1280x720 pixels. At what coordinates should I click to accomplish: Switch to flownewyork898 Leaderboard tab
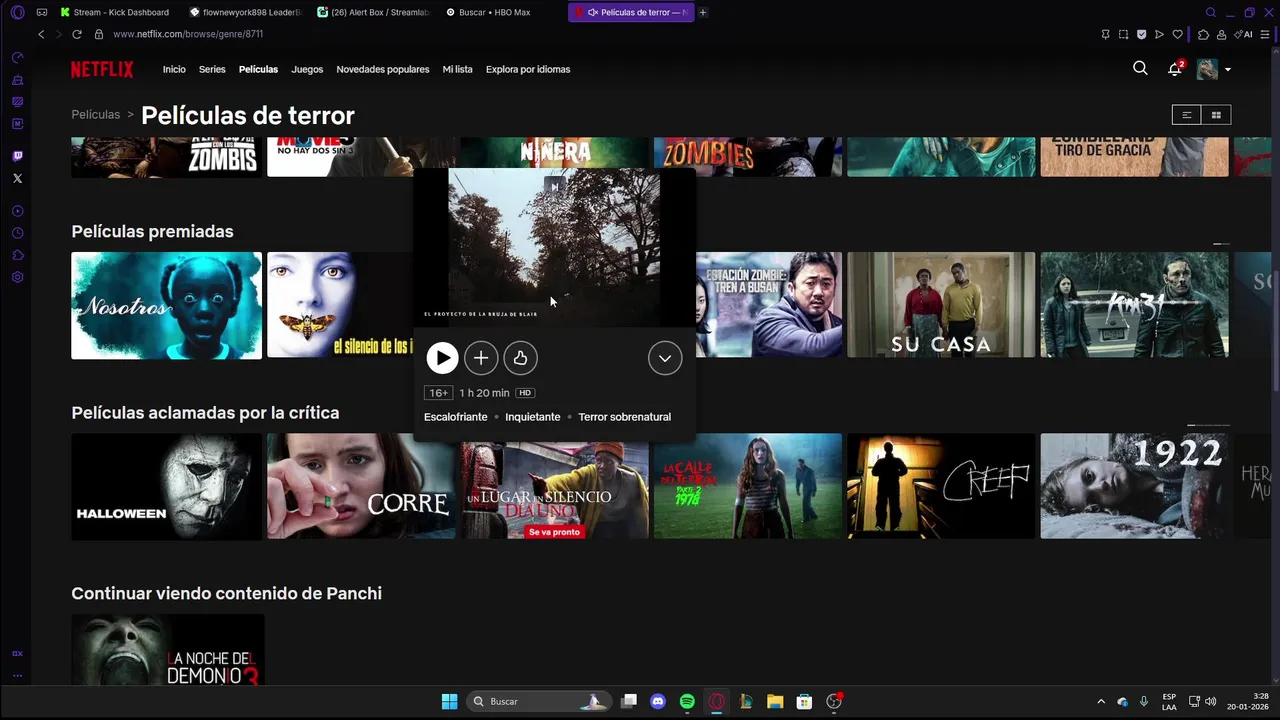click(245, 12)
